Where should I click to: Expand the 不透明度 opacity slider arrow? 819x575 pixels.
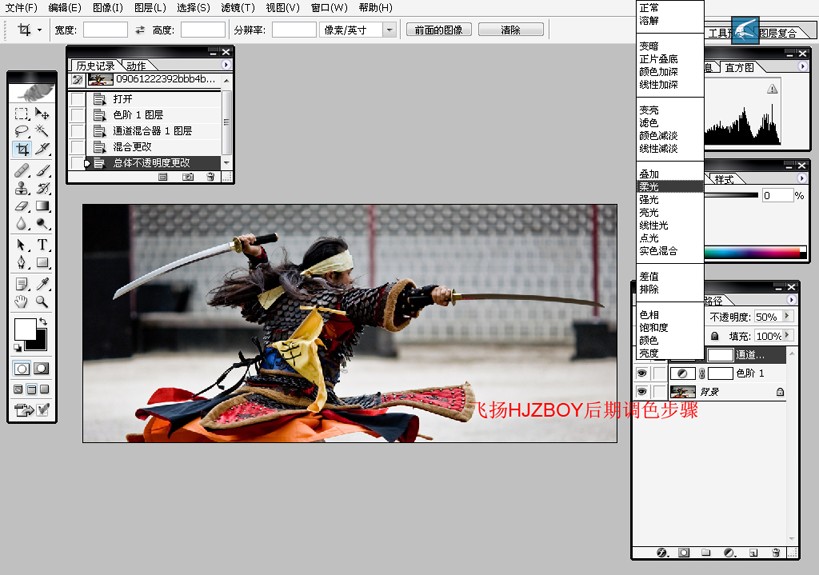tap(788, 316)
